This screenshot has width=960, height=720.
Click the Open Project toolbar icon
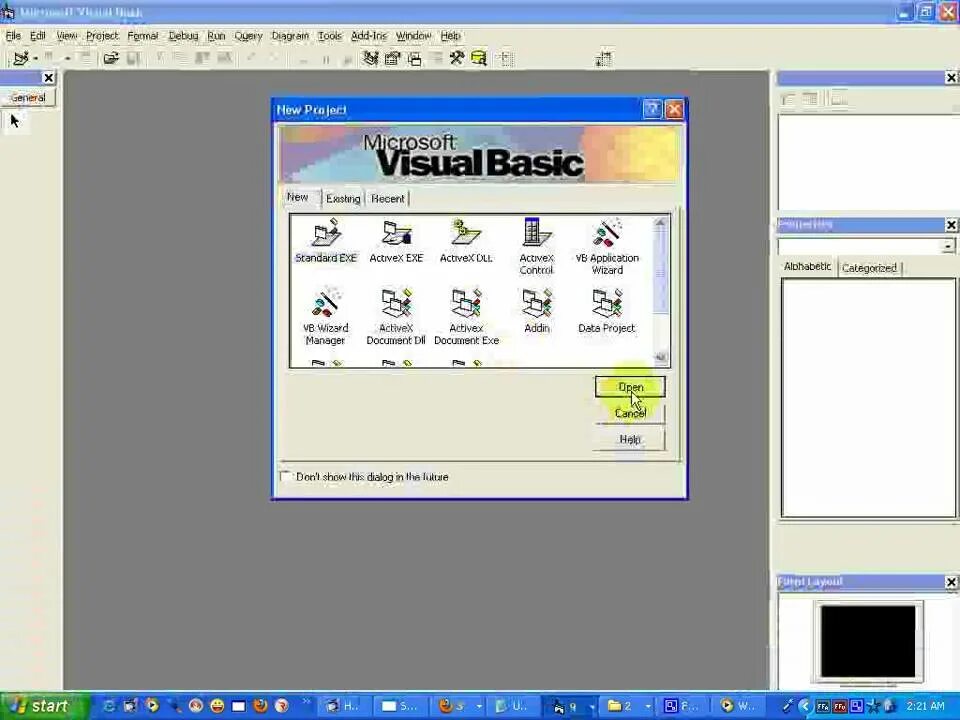pos(111,59)
